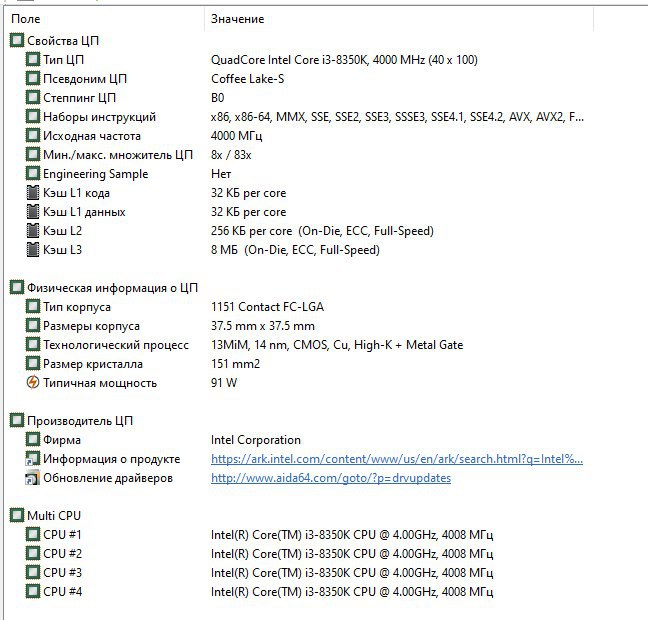Click the icon beside Мин./макс. множитель ЦП
The width and height of the screenshot is (648, 620).
[x=33, y=155]
